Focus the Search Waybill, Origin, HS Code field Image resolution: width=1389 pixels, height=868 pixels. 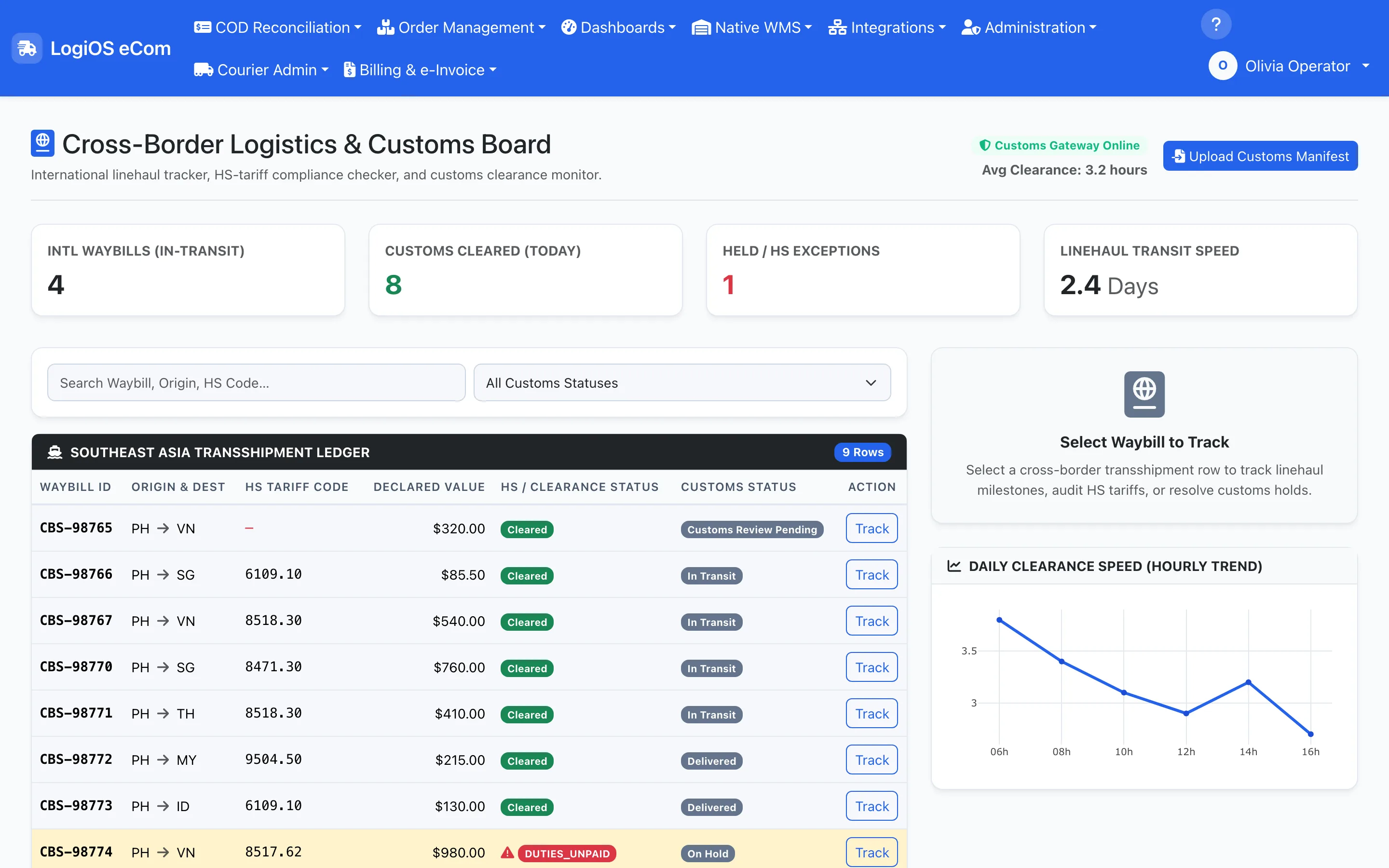click(256, 382)
